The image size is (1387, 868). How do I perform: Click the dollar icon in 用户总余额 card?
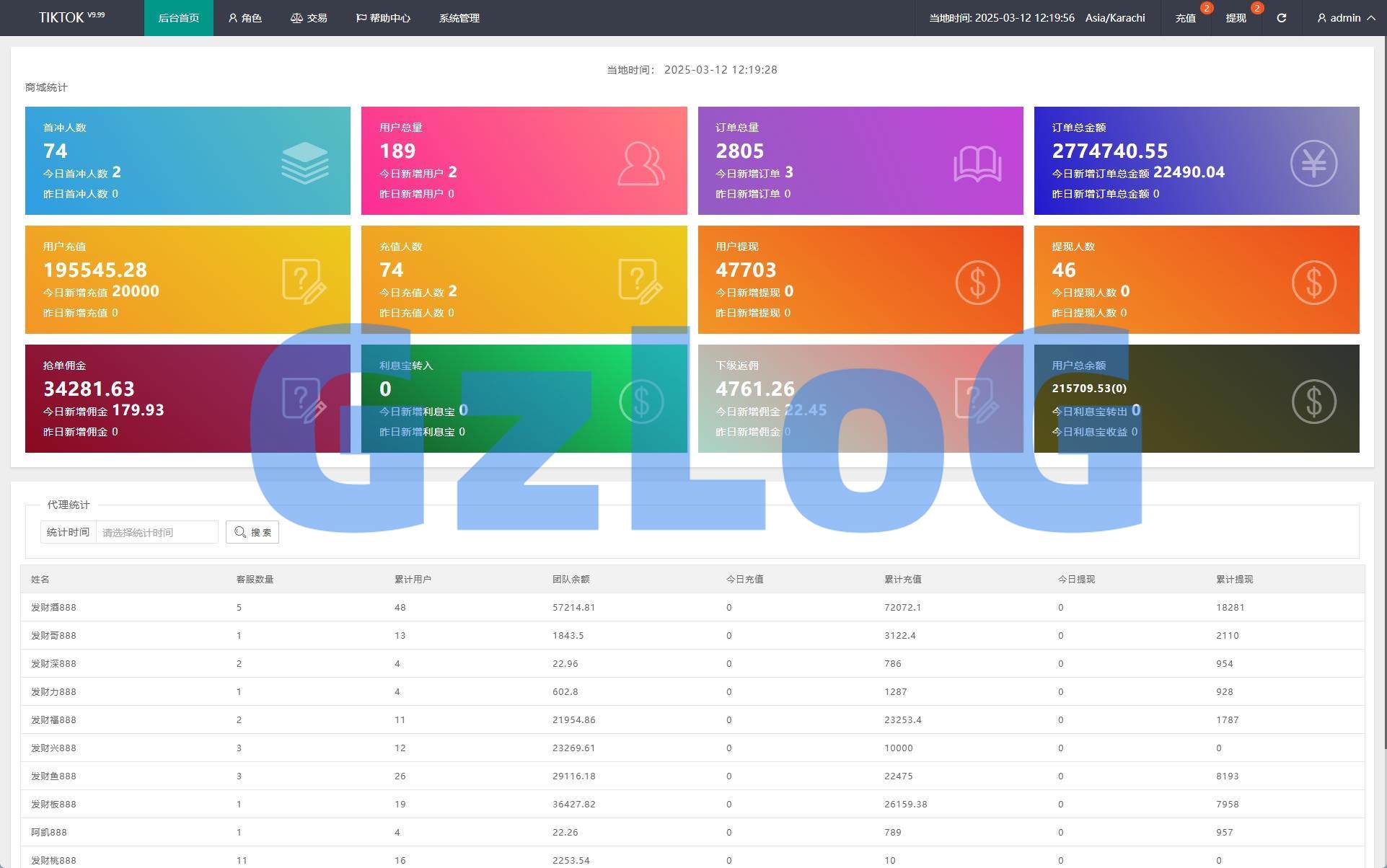tap(1313, 401)
